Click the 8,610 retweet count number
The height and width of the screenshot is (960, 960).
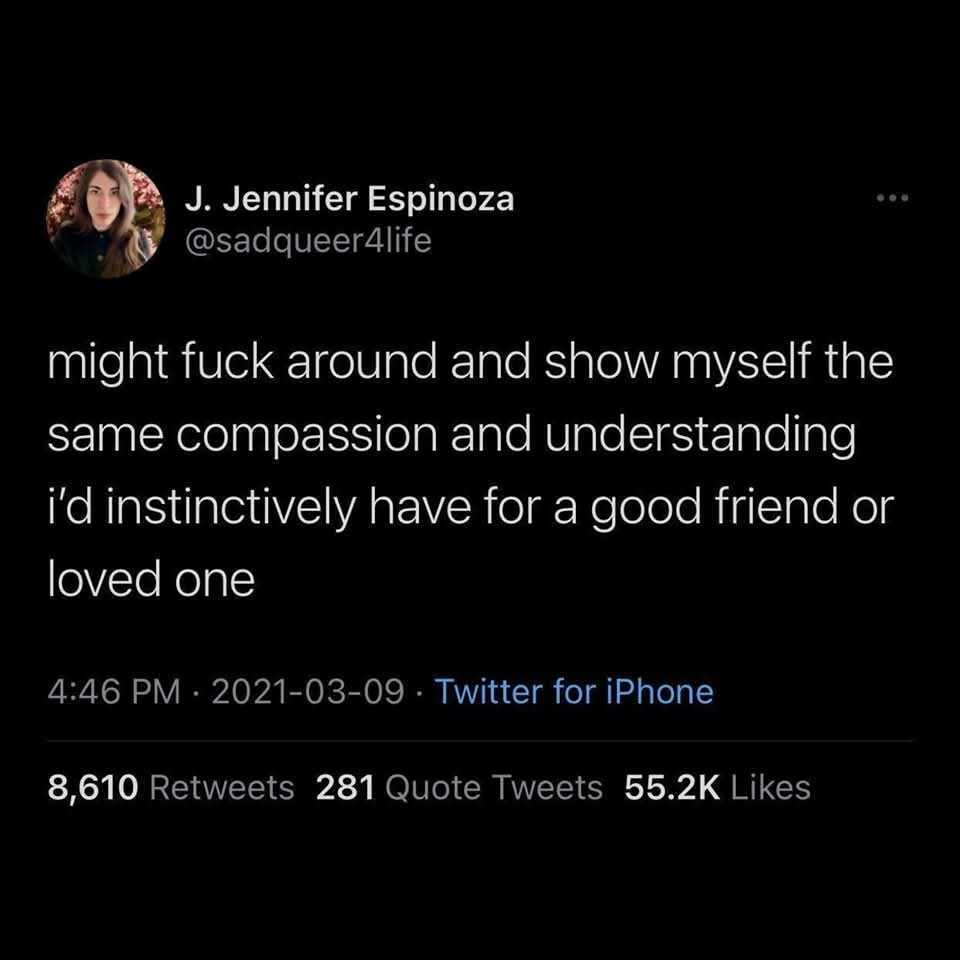tap(94, 788)
